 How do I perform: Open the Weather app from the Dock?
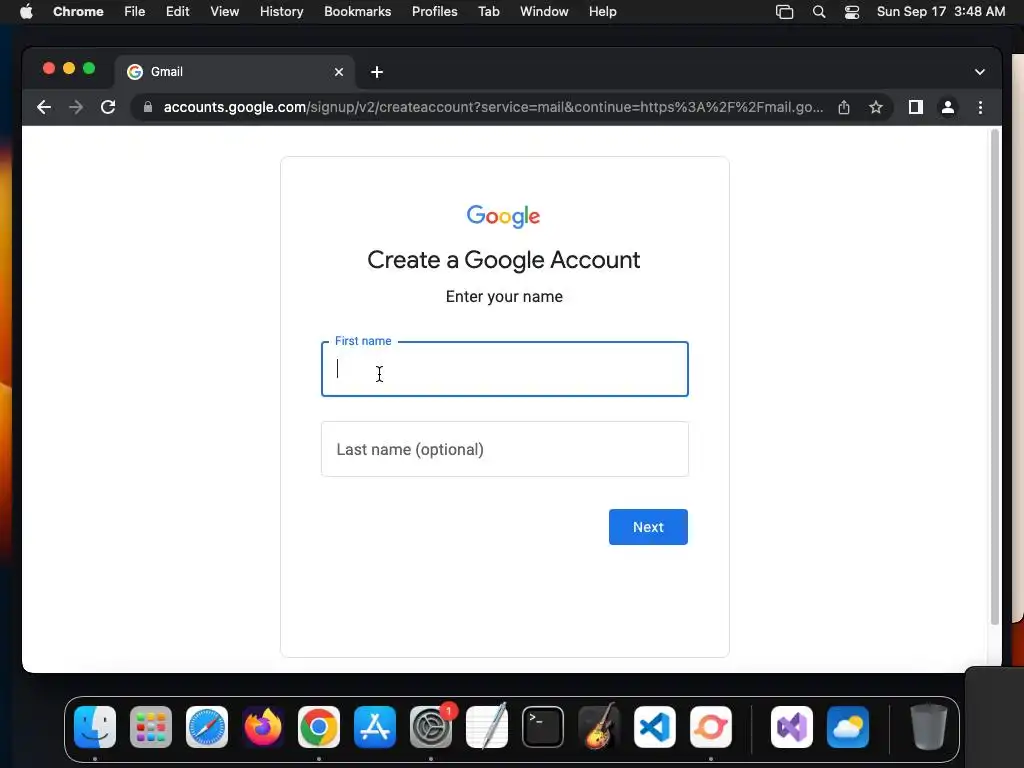(848, 727)
